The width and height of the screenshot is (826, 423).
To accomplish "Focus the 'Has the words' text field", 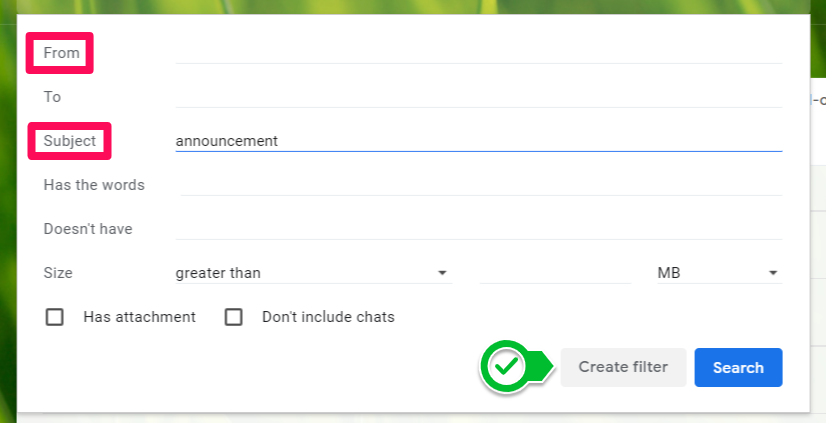I will pyautogui.click(x=478, y=185).
